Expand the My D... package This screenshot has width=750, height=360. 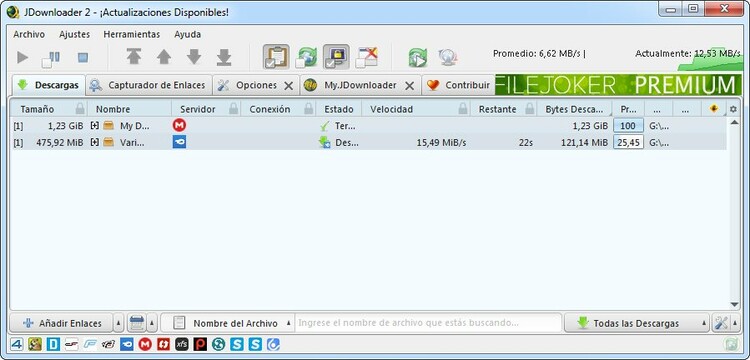tap(95, 126)
